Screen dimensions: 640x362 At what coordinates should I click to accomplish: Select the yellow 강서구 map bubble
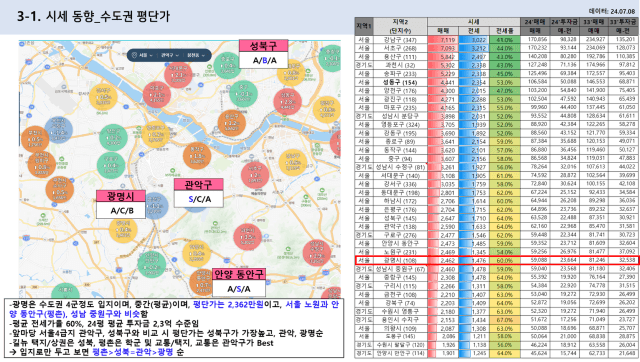click(x=104, y=98)
